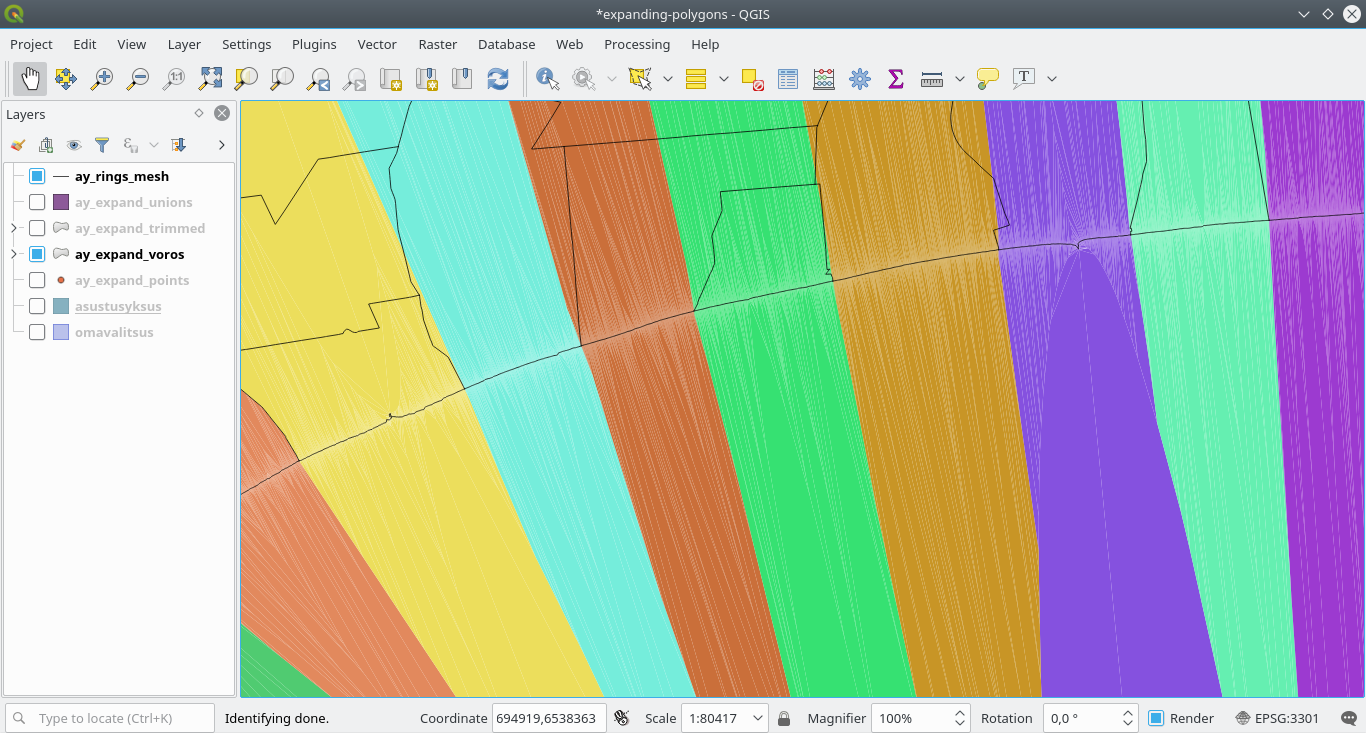Expand ay_expand_voros layer tree node
Image resolution: width=1366 pixels, height=733 pixels.
(14, 254)
